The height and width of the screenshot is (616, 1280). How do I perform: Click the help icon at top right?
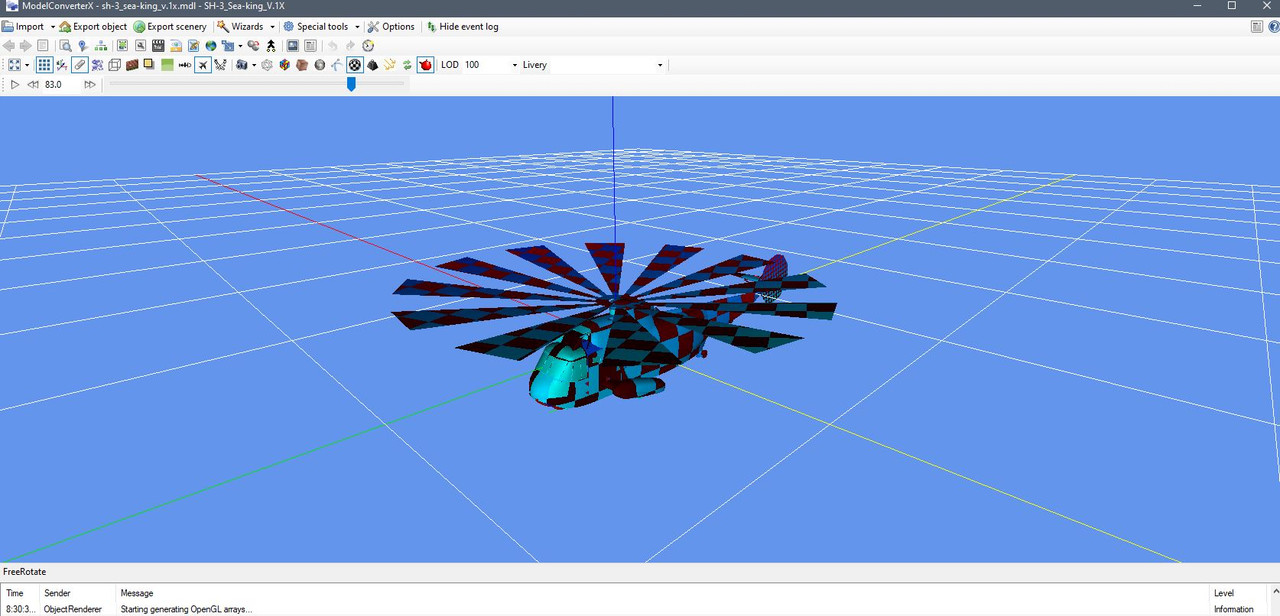pos(1273,27)
